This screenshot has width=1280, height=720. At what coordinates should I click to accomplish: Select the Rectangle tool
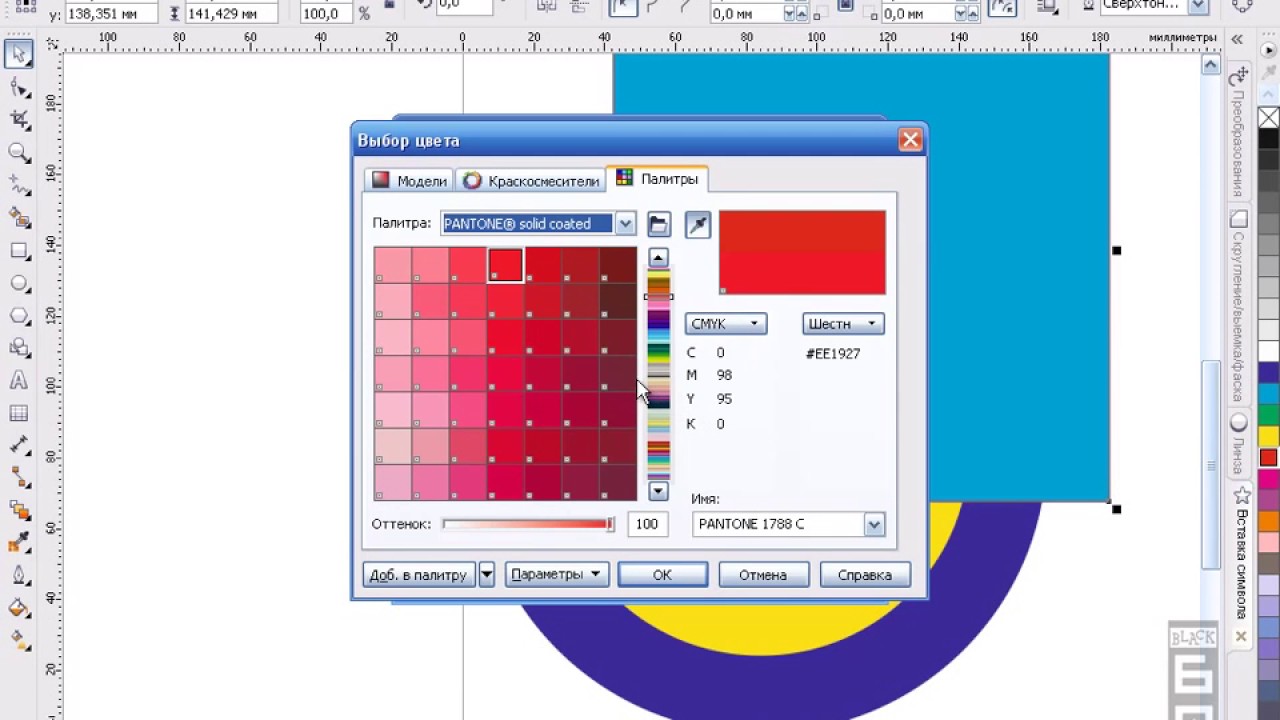coord(18,250)
